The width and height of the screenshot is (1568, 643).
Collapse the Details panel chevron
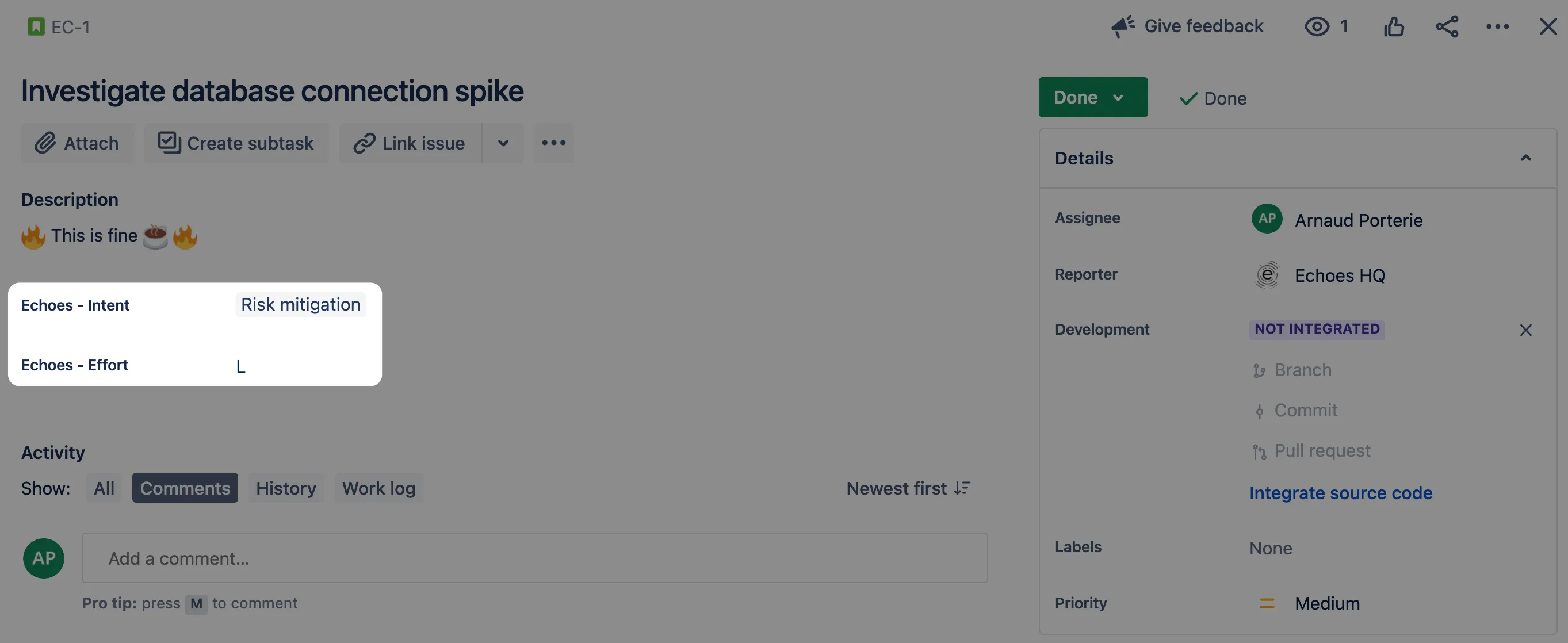(x=1525, y=158)
